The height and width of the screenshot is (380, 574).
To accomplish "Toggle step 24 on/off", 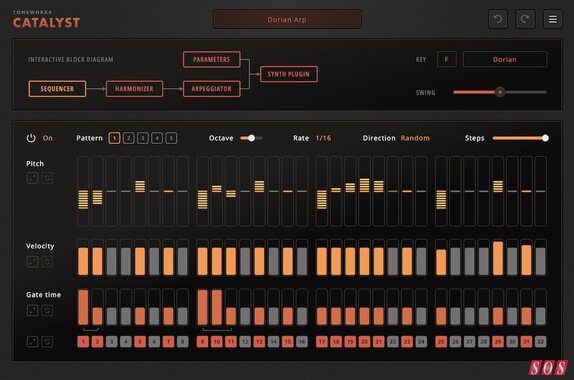I will click(421, 342).
